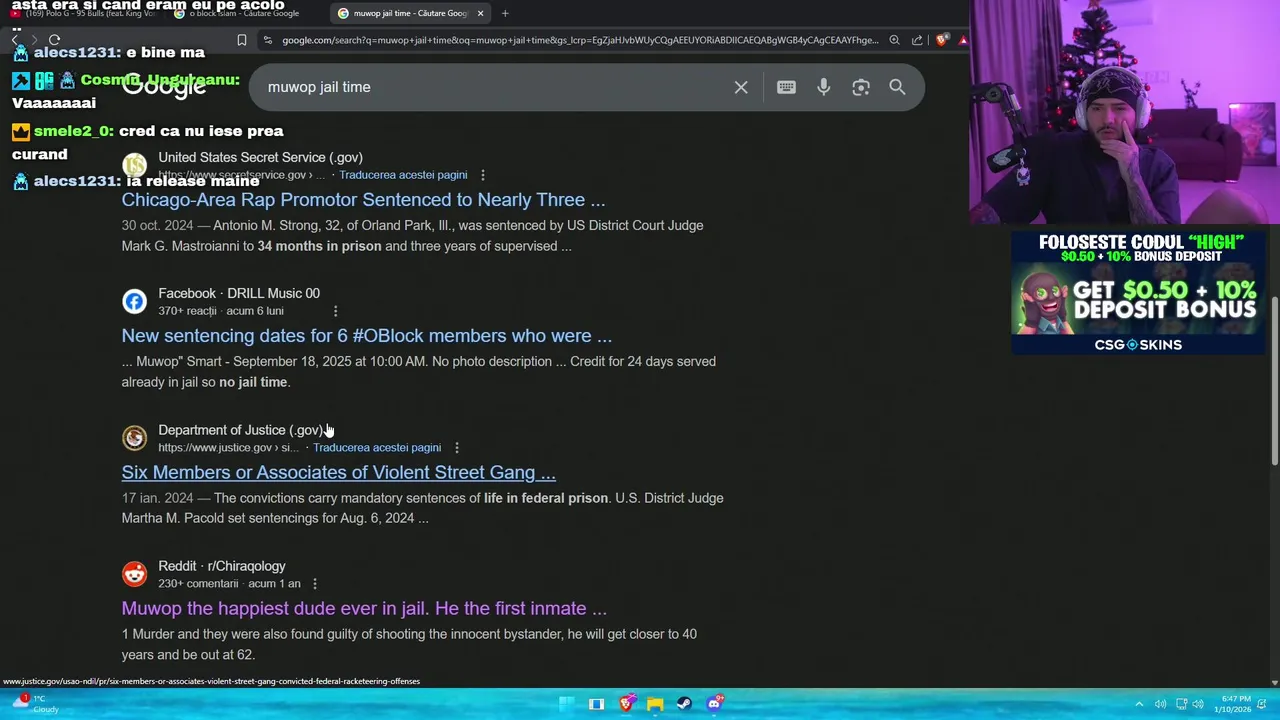Go to the Google logo homepage
The width and height of the screenshot is (1280, 720).
[x=164, y=87]
